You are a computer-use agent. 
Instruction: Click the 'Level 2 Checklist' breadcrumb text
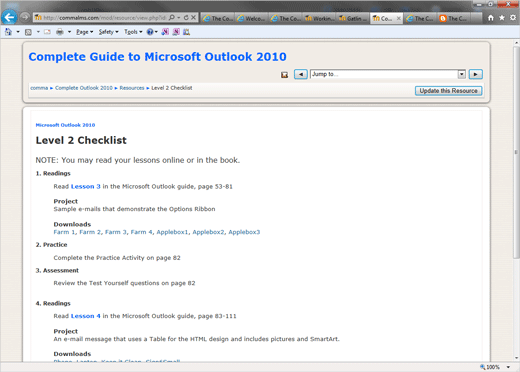[172, 88]
